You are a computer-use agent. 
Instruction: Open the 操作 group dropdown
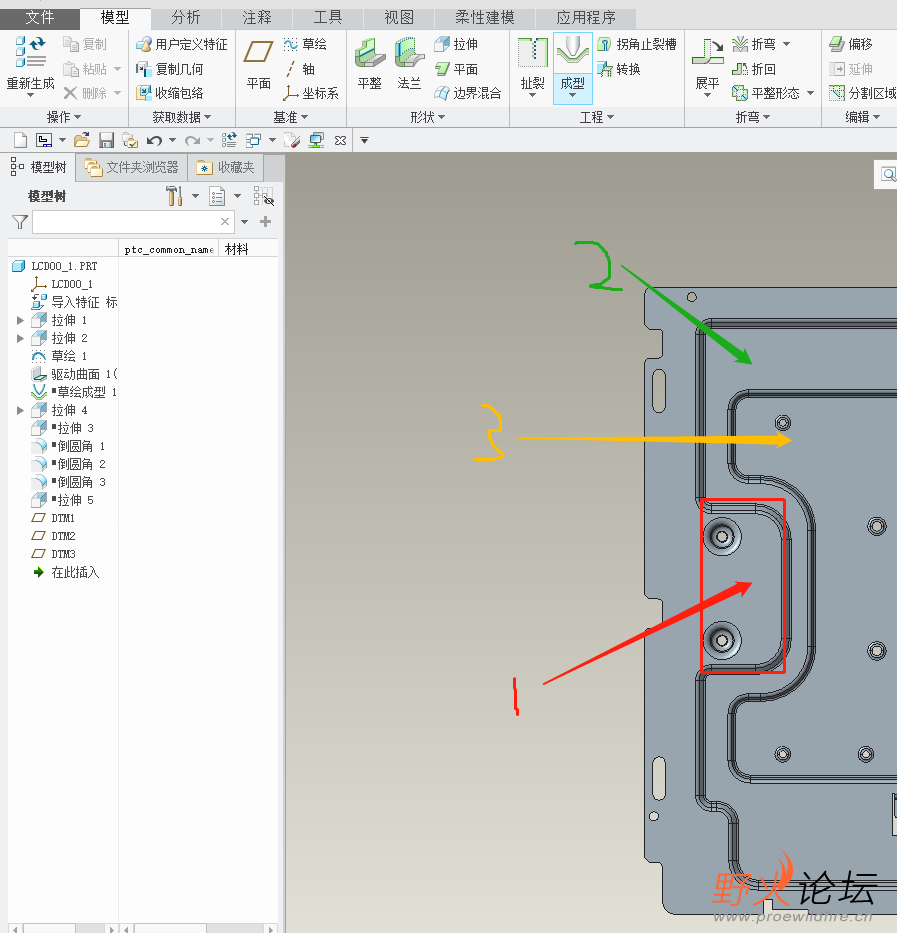tap(64, 117)
